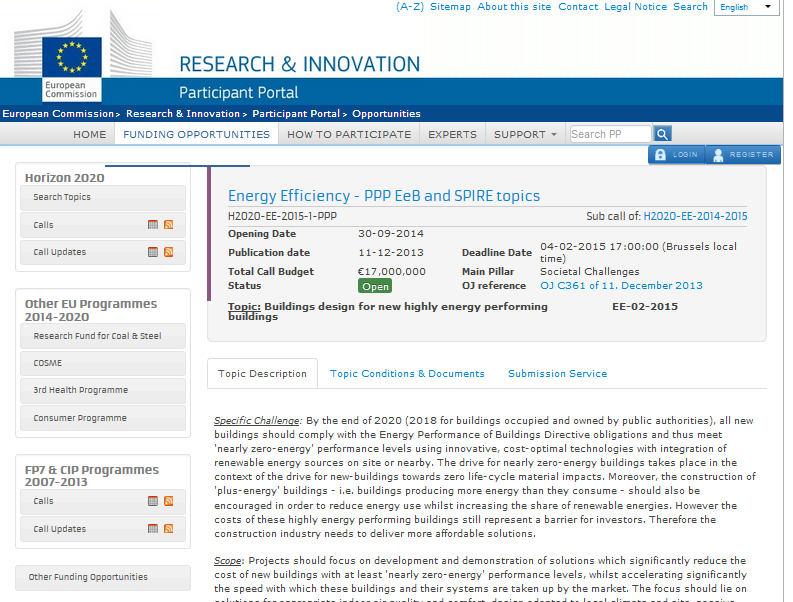The image size is (793, 602).
Task: Click Publication date value 11-12-2013
Action: tap(391, 252)
